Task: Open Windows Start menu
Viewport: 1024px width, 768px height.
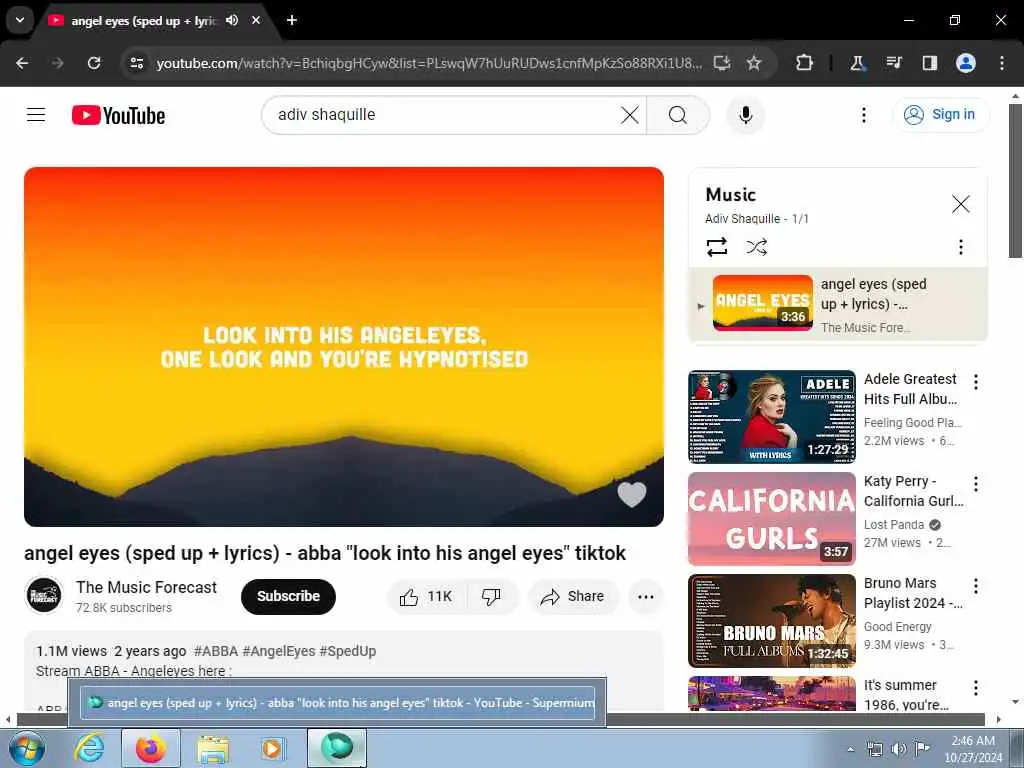Action: pyautogui.click(x=26, y=748)
